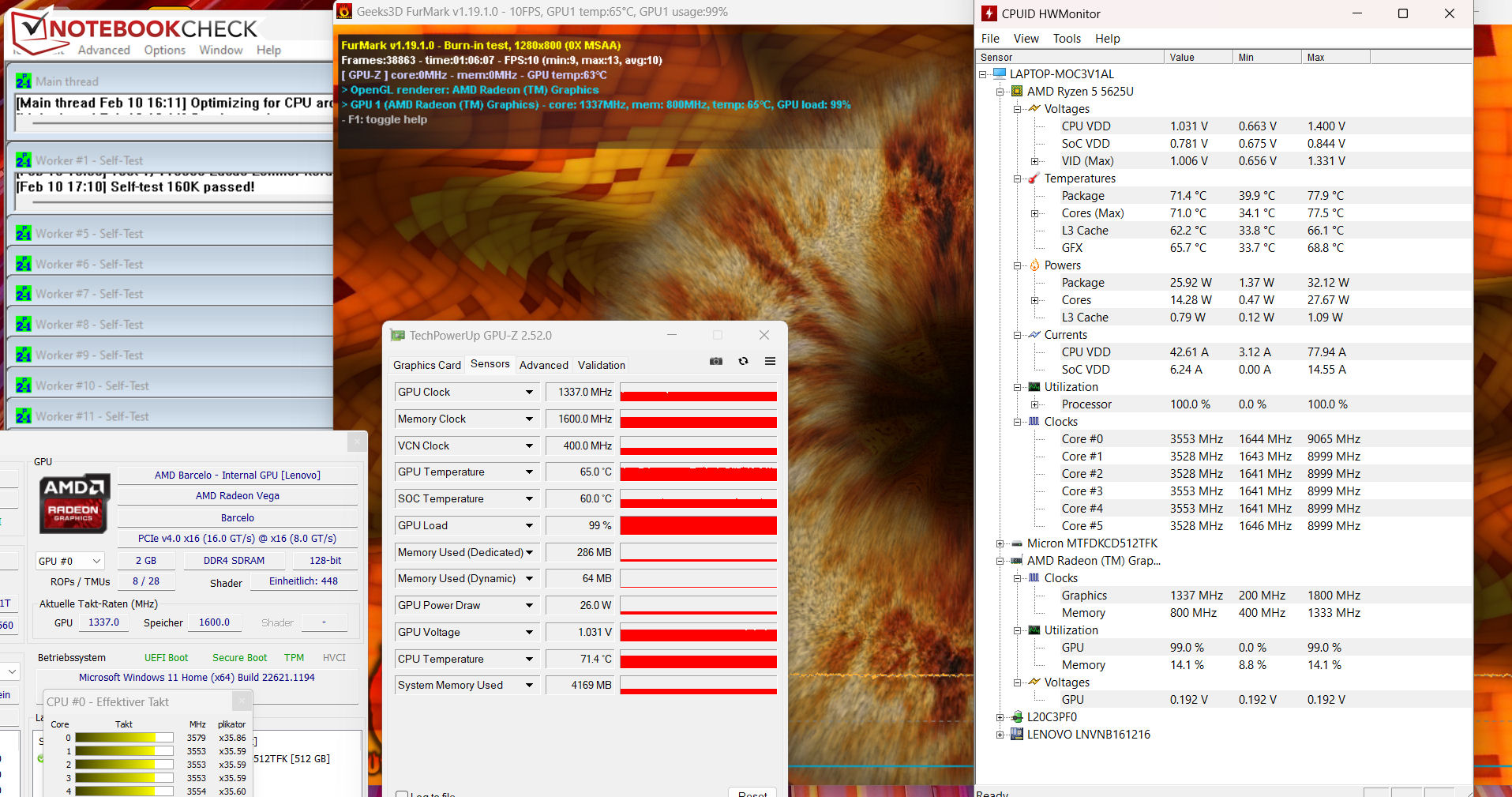Expand the Micron MTFDKCD512TFK node

1000,543
